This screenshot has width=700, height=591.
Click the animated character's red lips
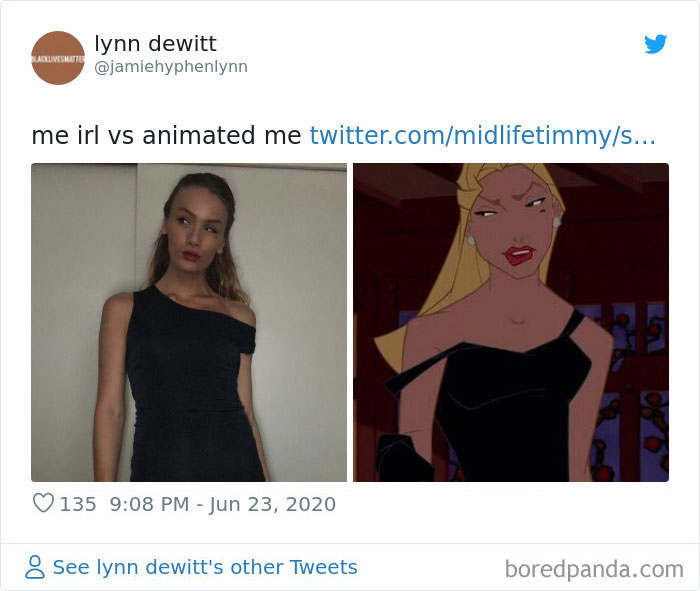pos(520,255)
